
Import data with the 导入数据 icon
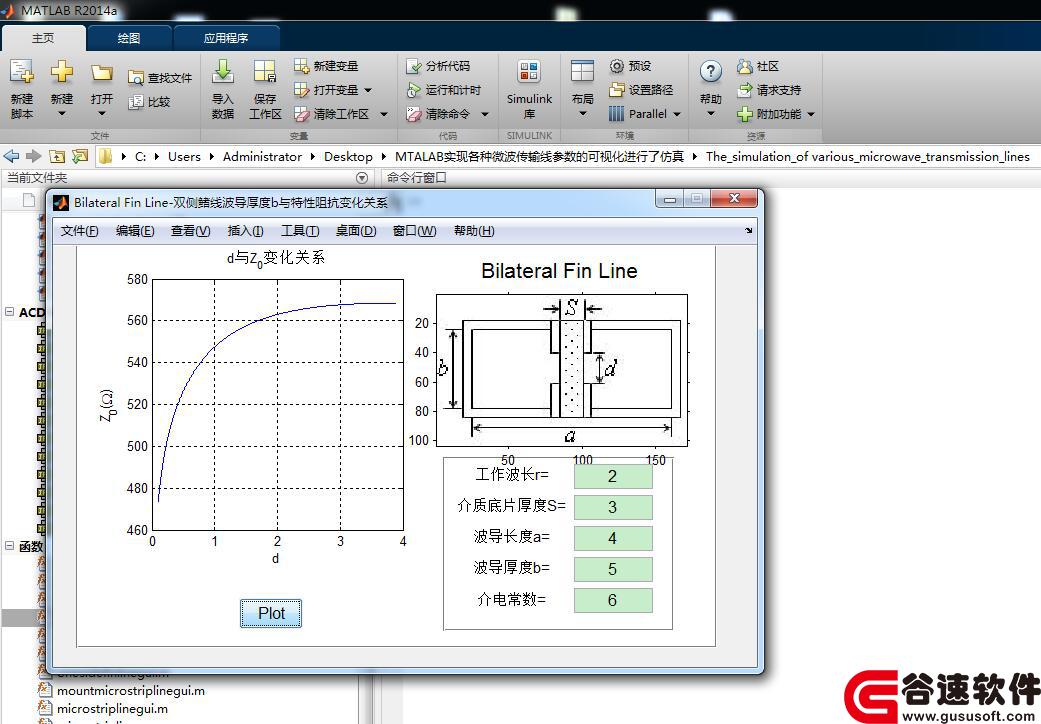pos(222,71)
